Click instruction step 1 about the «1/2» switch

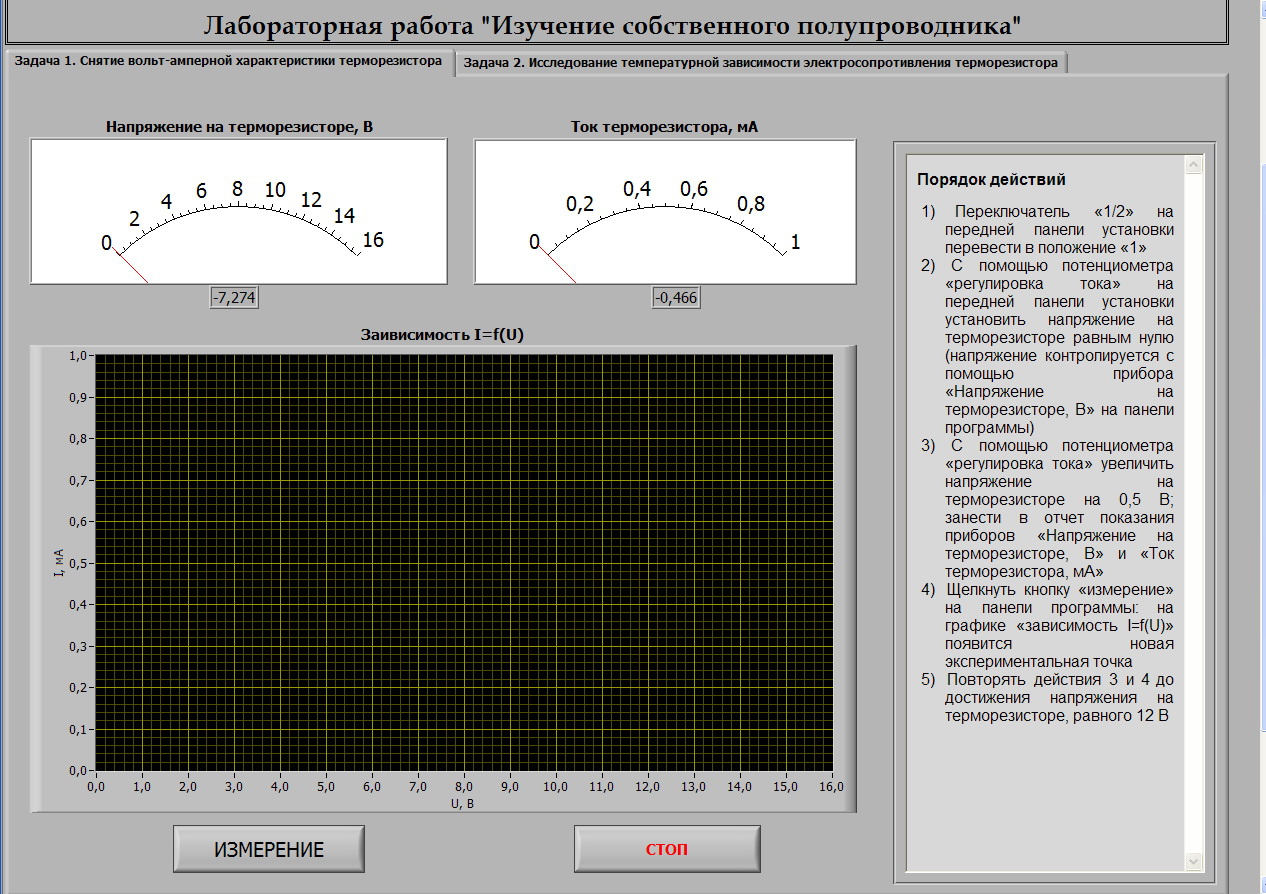point(1047,229)
